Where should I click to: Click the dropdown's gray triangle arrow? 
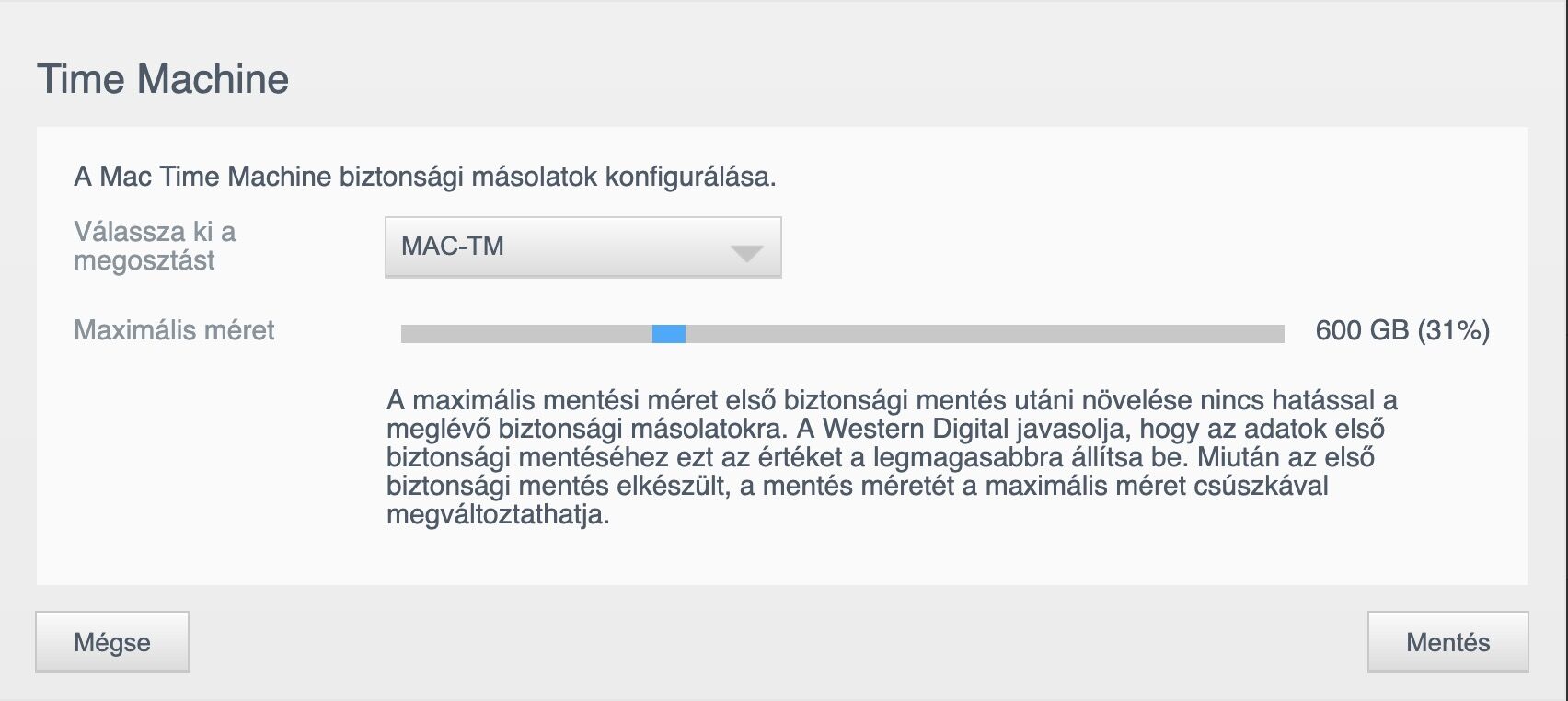coord(745,253)
